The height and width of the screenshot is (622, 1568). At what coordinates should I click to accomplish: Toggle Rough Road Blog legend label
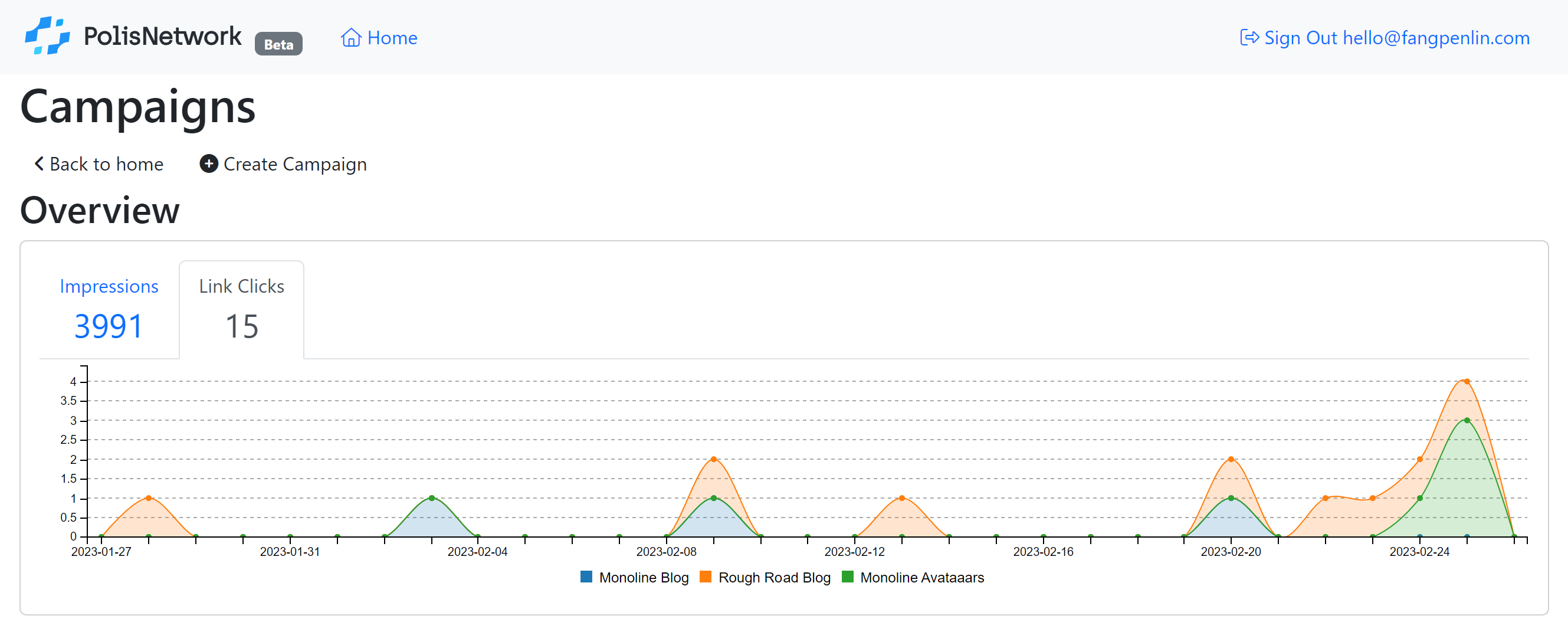pyautogui.click(x=774, y=578)
